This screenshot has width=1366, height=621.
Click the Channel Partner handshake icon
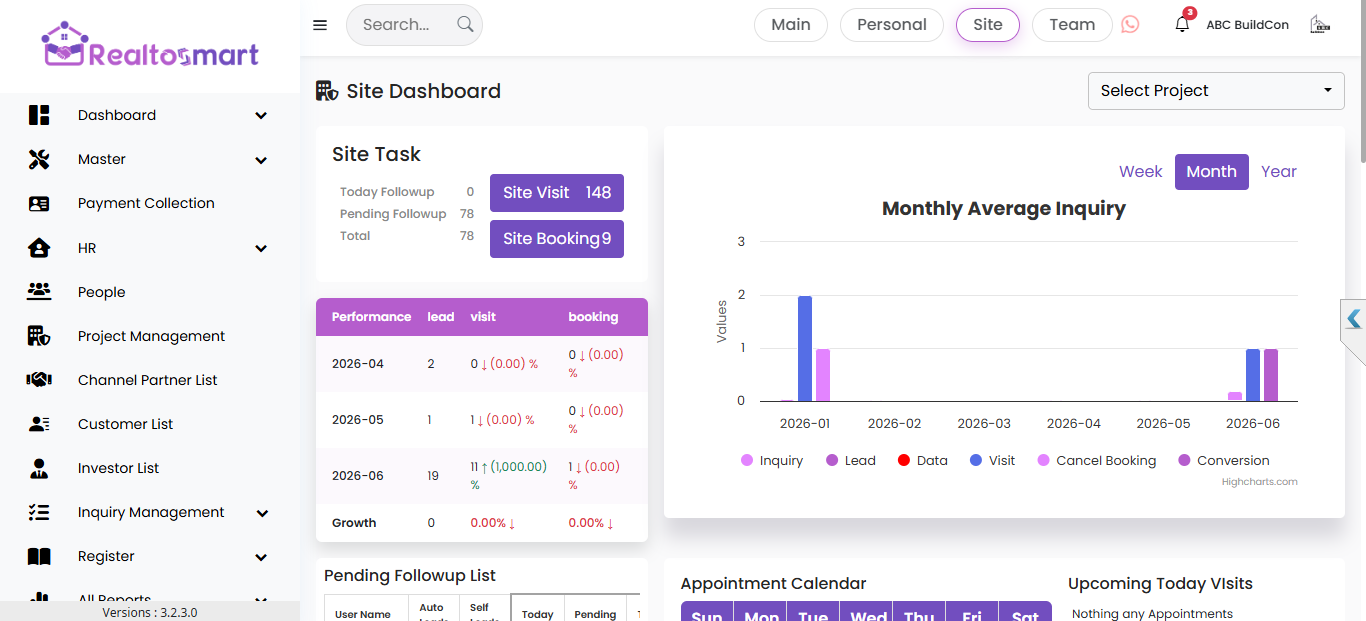point(39,380)
